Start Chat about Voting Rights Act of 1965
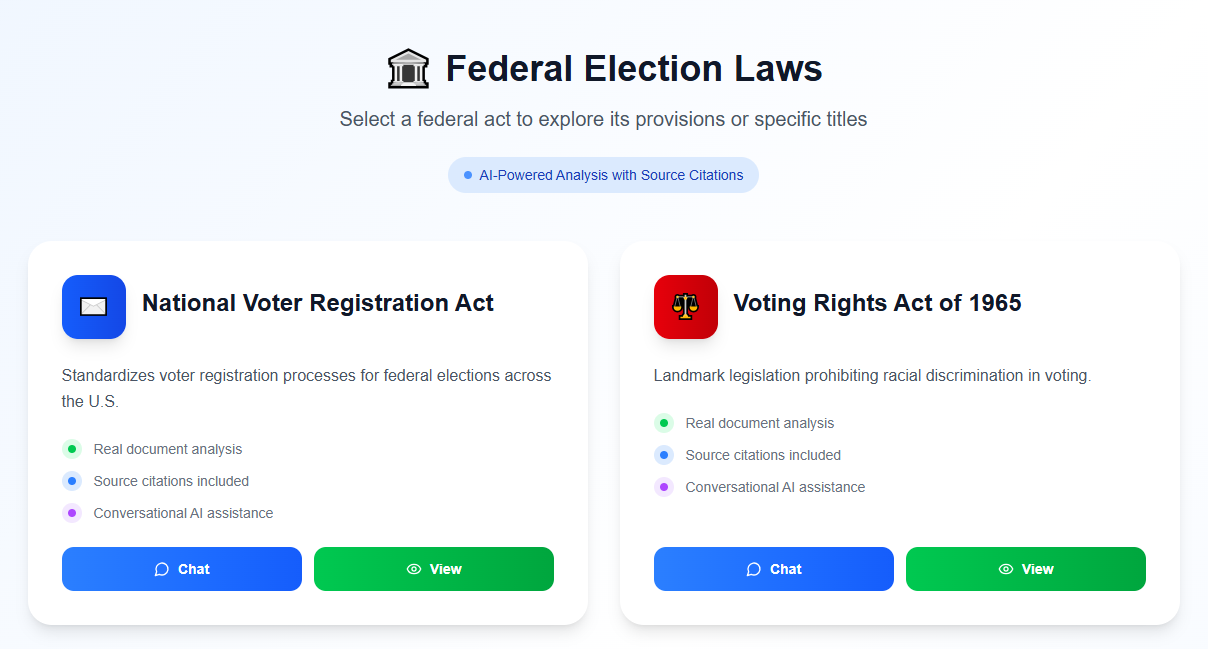 pos(774,569)
